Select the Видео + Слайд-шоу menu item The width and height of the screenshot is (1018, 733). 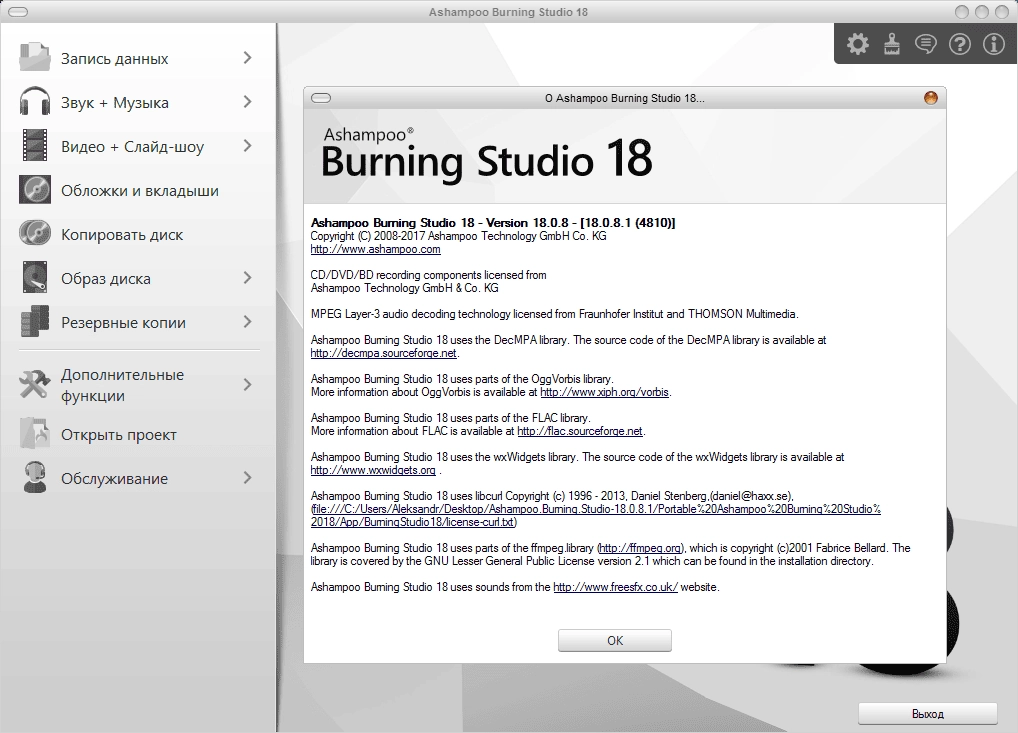click(138, 146)
